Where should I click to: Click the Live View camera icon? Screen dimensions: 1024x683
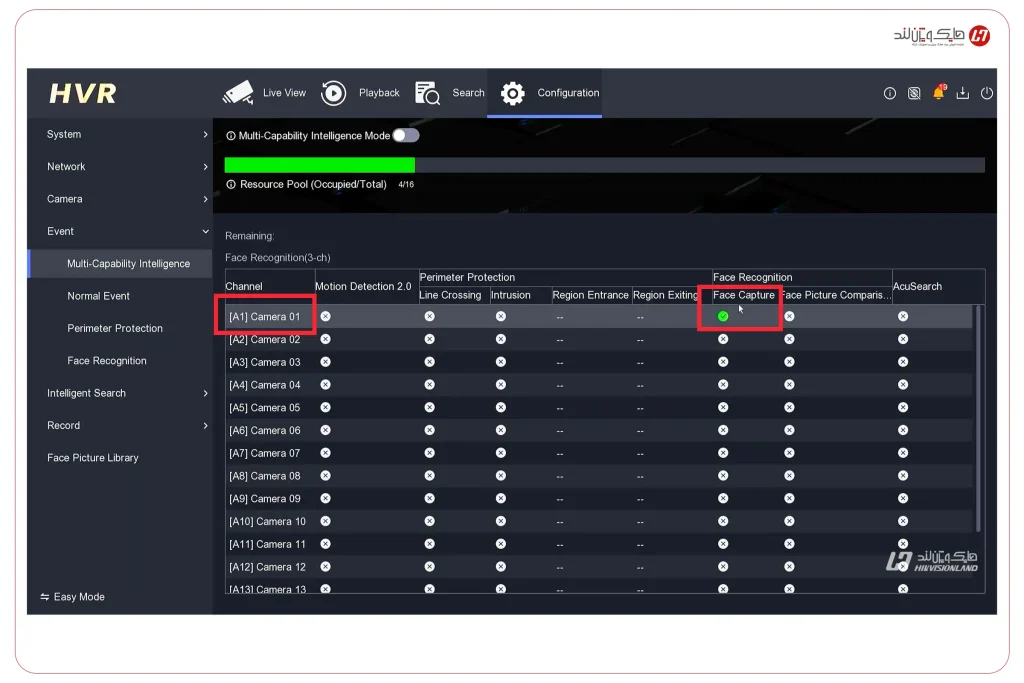point(238,93)
